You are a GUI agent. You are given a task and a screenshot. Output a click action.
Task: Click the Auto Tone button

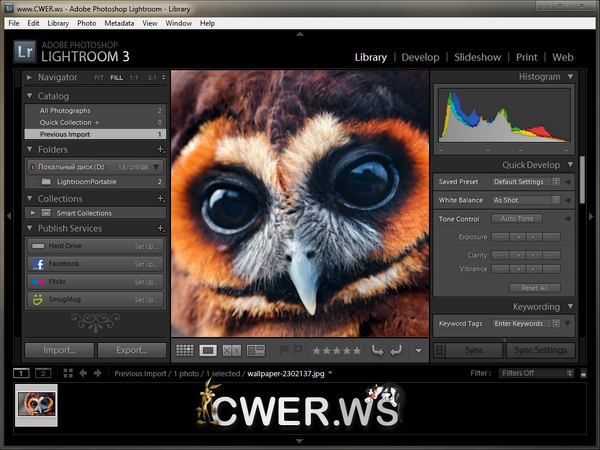(x=517, y=218)
